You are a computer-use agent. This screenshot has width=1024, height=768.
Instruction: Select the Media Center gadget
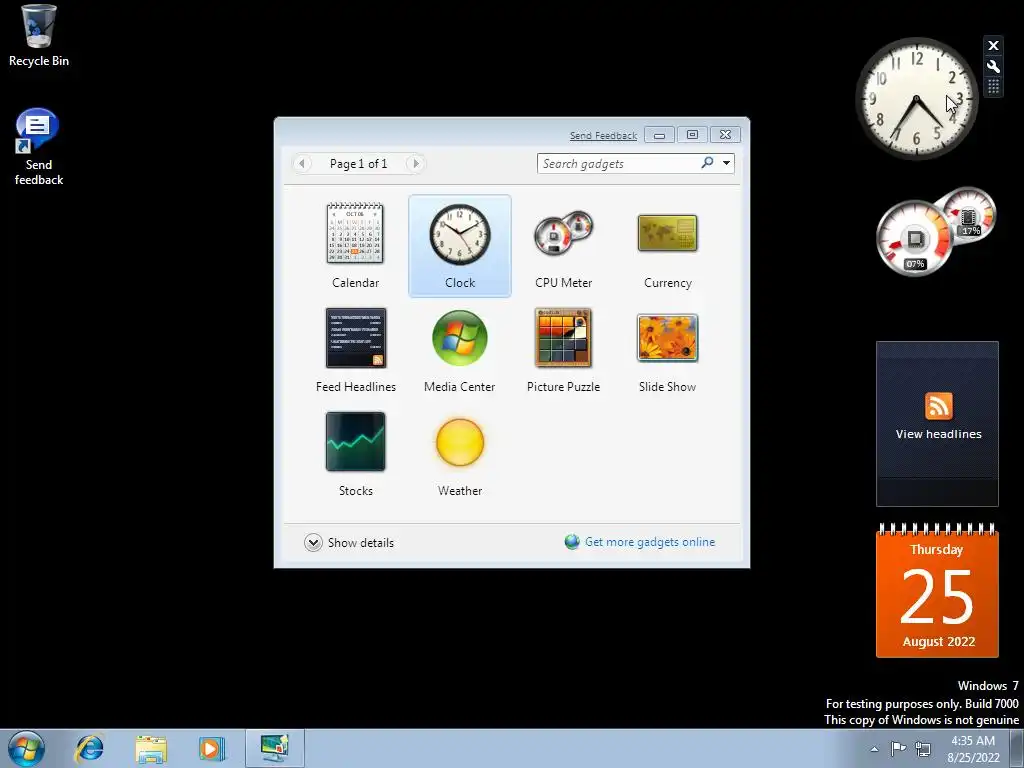[x=460, y=338]
